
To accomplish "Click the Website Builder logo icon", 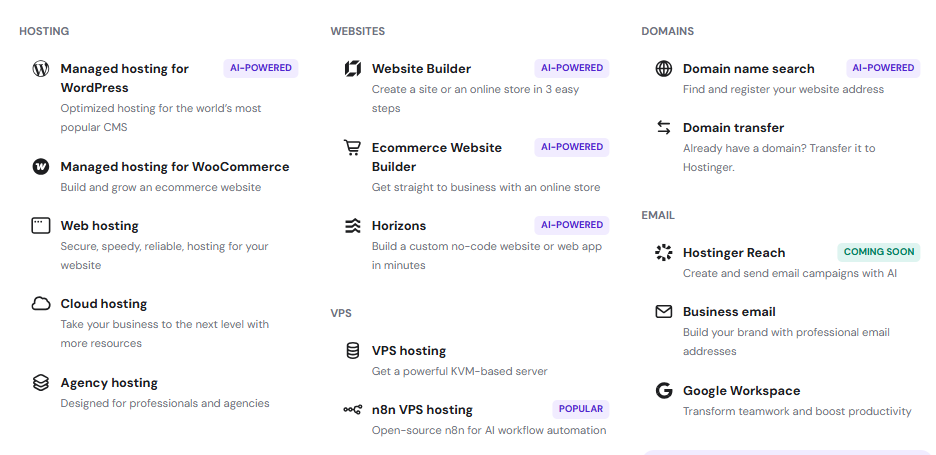I will (353, 69).
